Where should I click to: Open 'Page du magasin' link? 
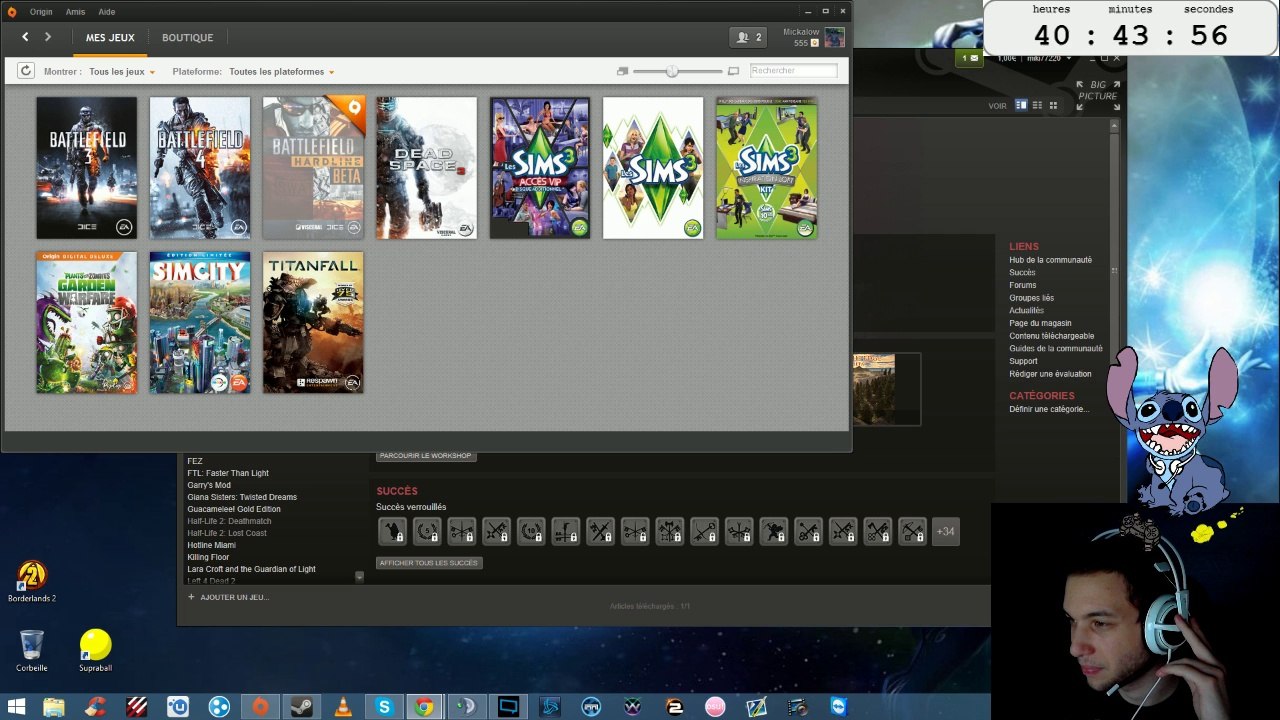click(x=1040, y=323)
